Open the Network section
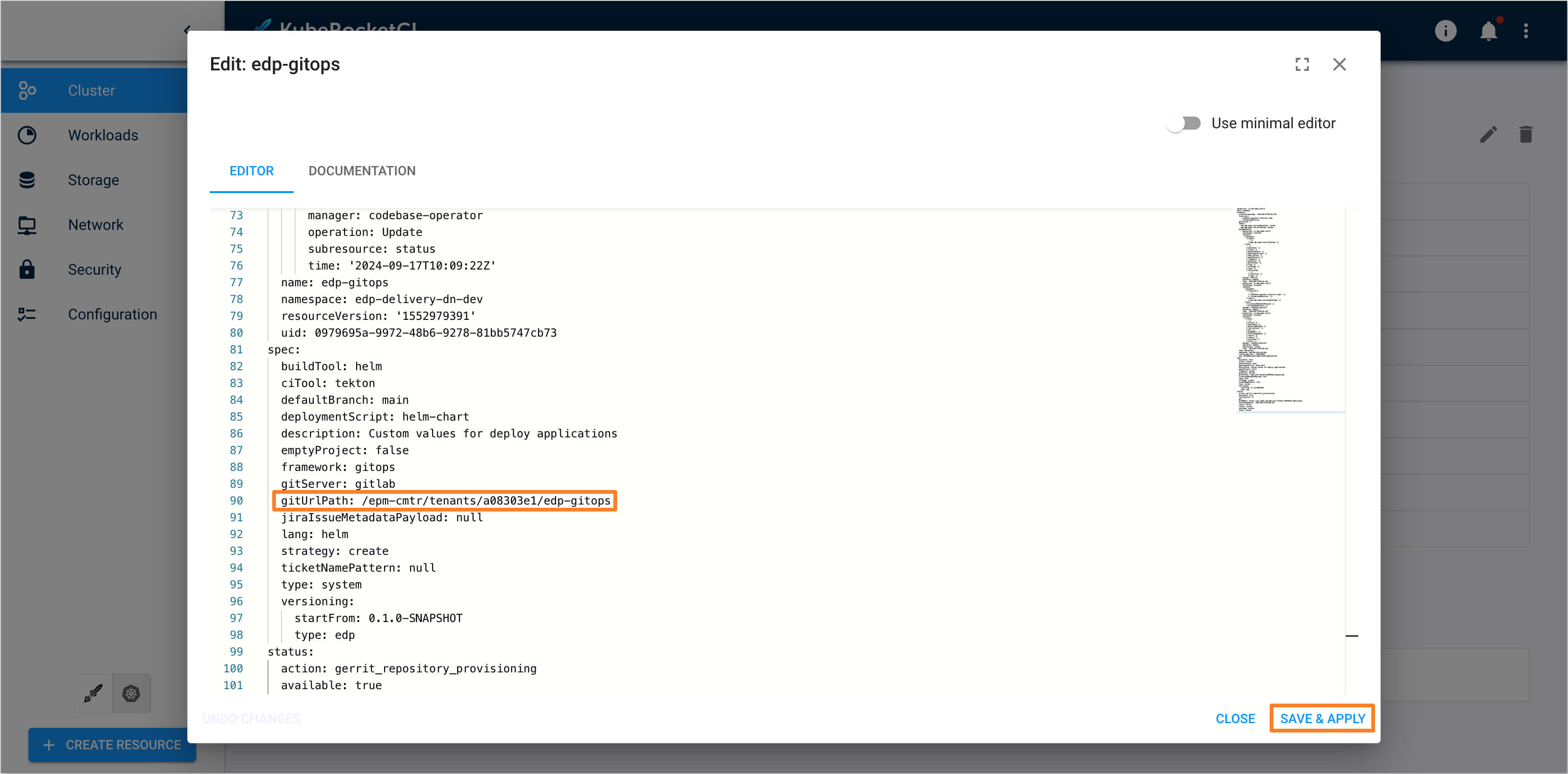1568x774 pixels. pyautogui.click(x=96, y=224)
